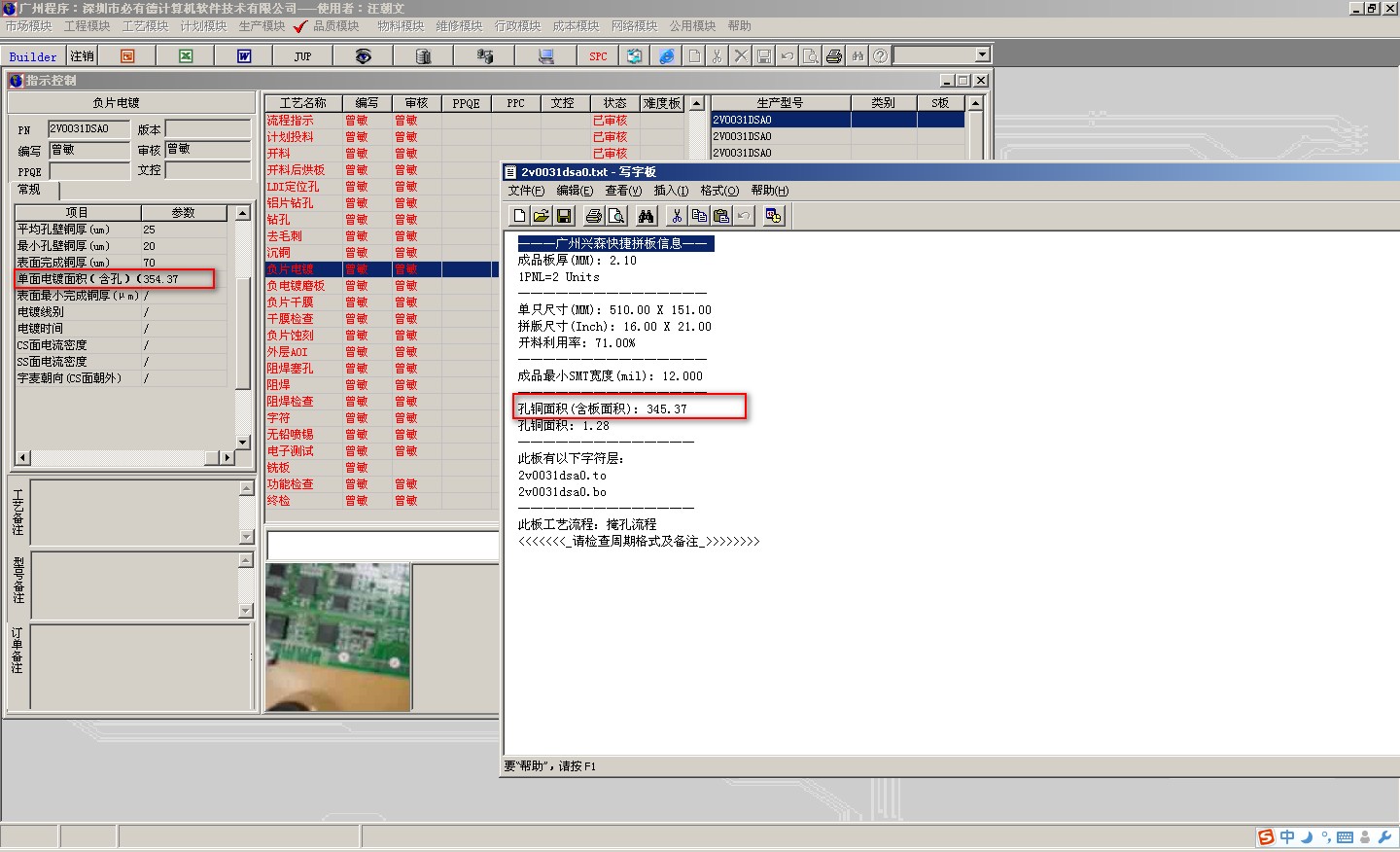The height and width of the screenshot is (852, 1400).
Task: Click Print icon in WordPad toolbar
Action: point(593,216)
